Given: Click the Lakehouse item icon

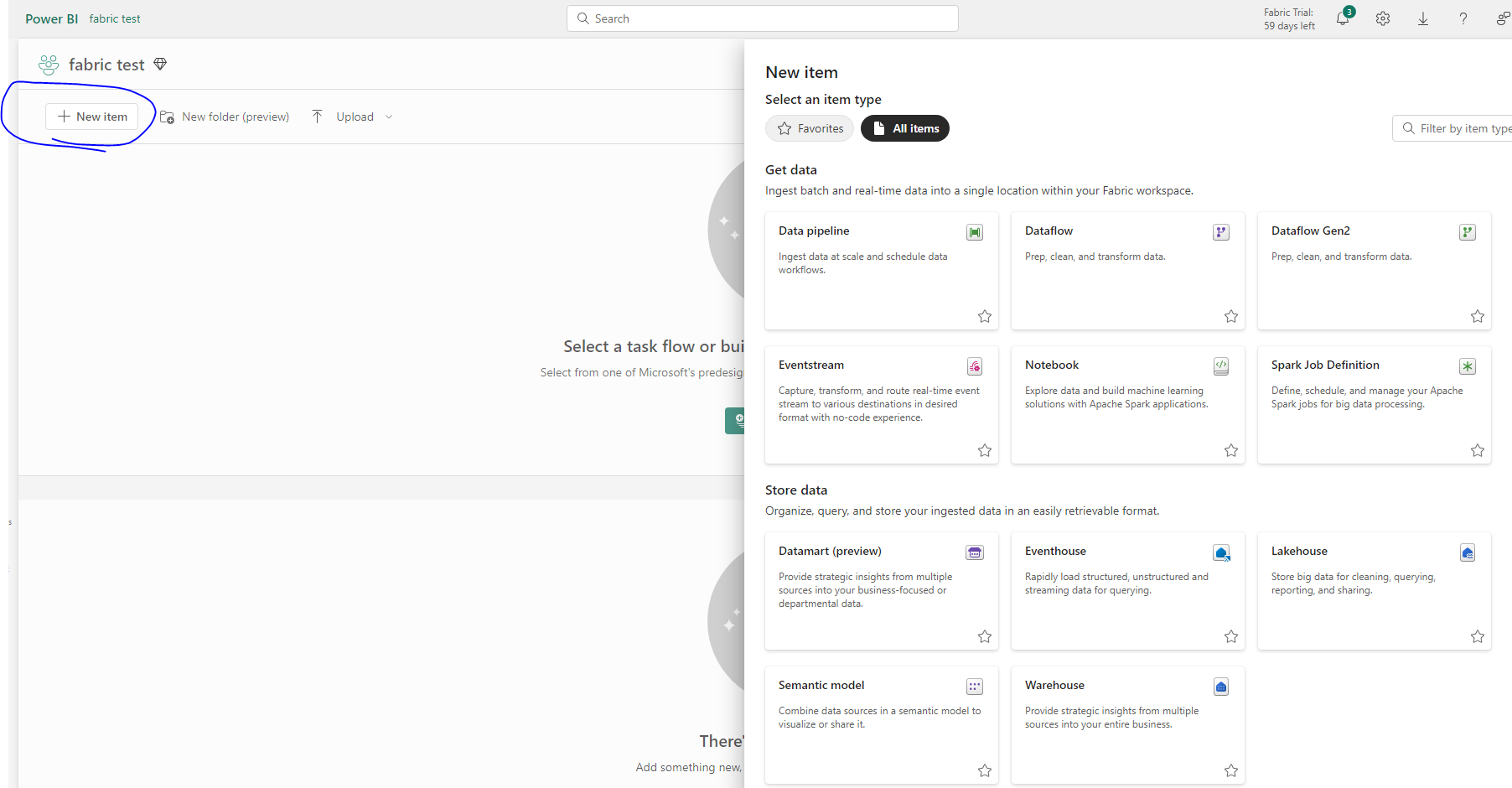Looking at the screenshot, I should (1468, 552).
